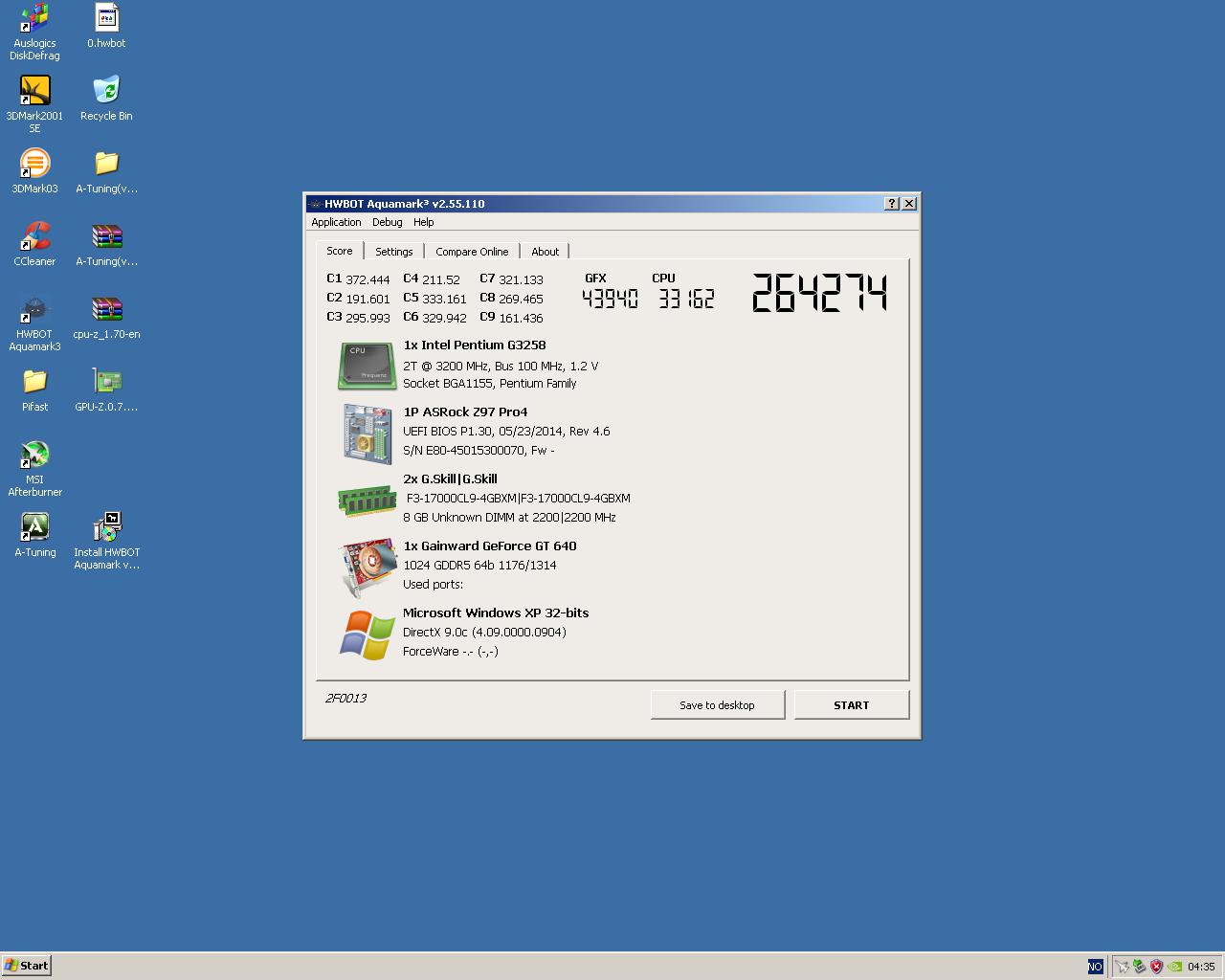Click the title bar help button

892,204
